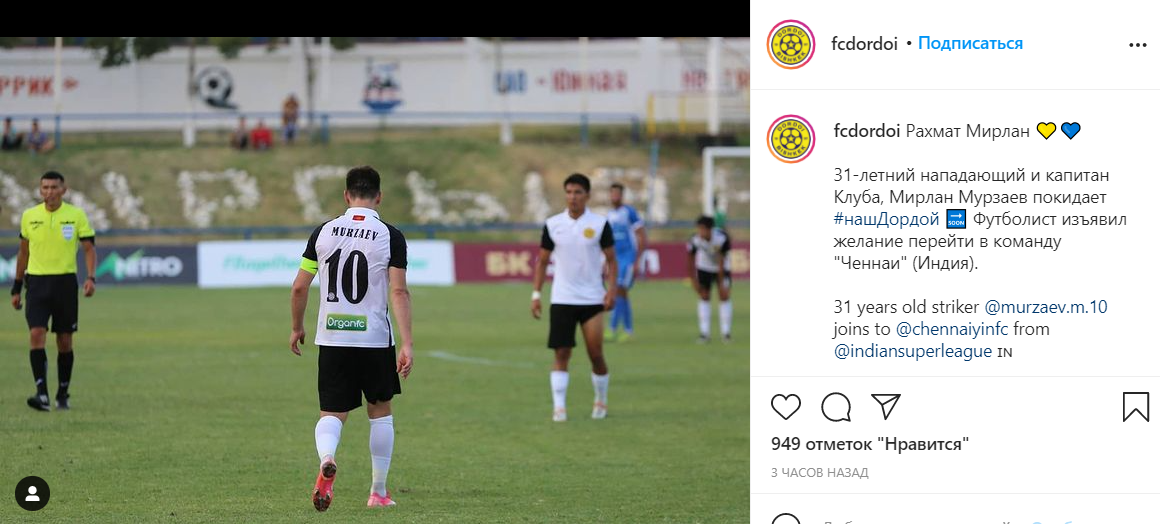Open fcdordoi avatar beside the caption
This screenshot has height=524, width=1160.
click(x=791, y=139)
